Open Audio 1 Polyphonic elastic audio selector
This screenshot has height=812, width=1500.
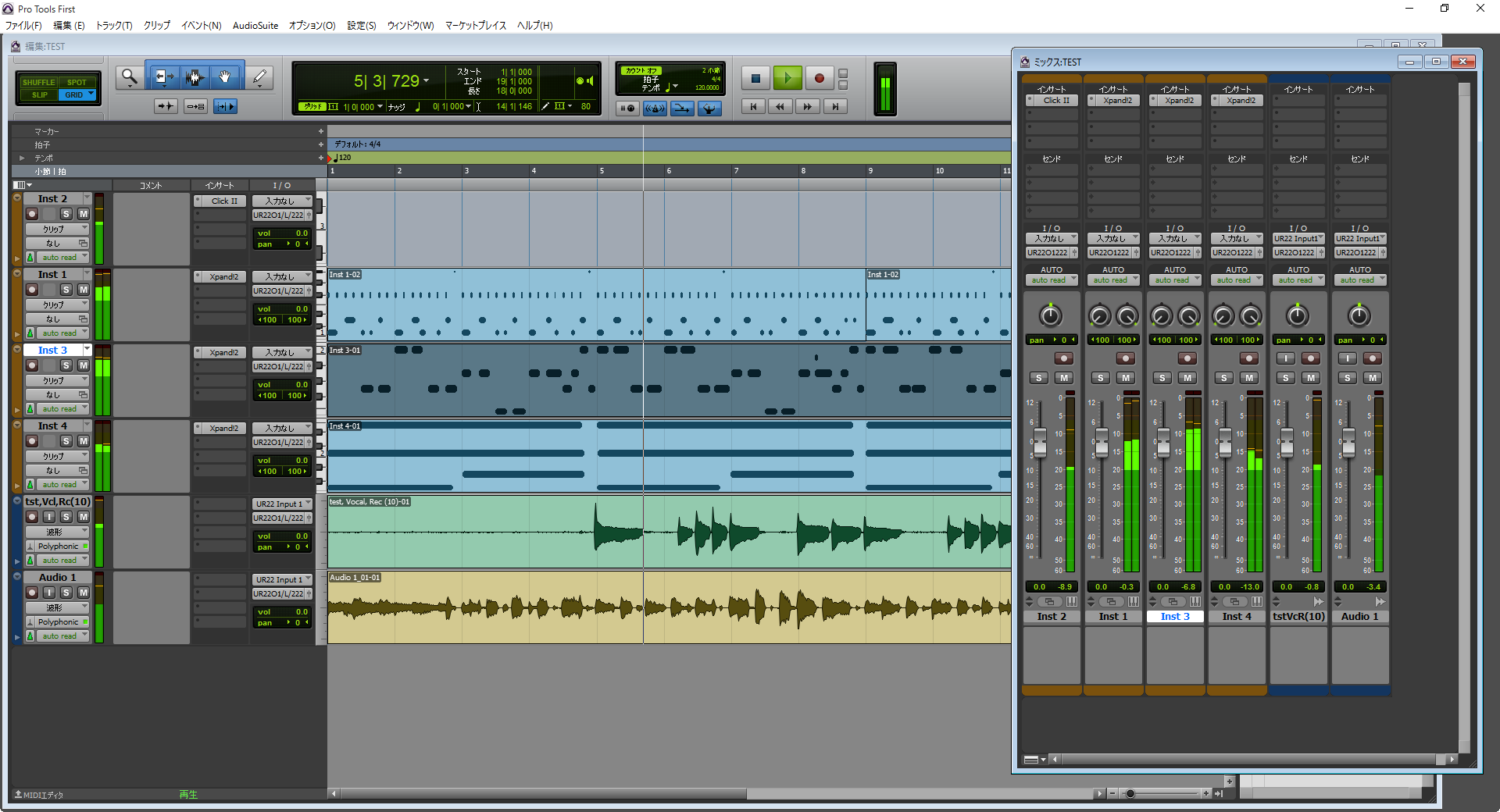click(62, 622)
